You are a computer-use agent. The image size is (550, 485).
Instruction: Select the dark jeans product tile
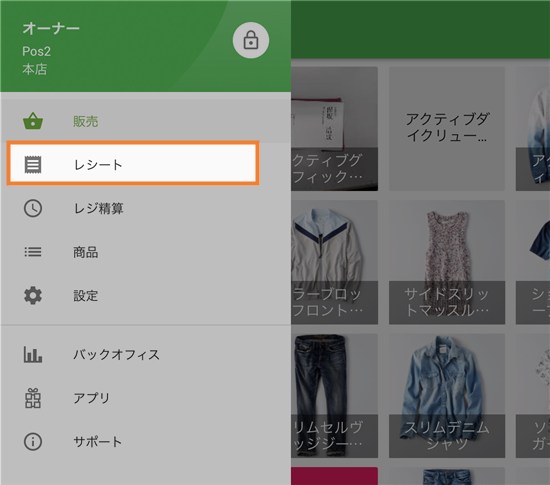pos(334,396)
